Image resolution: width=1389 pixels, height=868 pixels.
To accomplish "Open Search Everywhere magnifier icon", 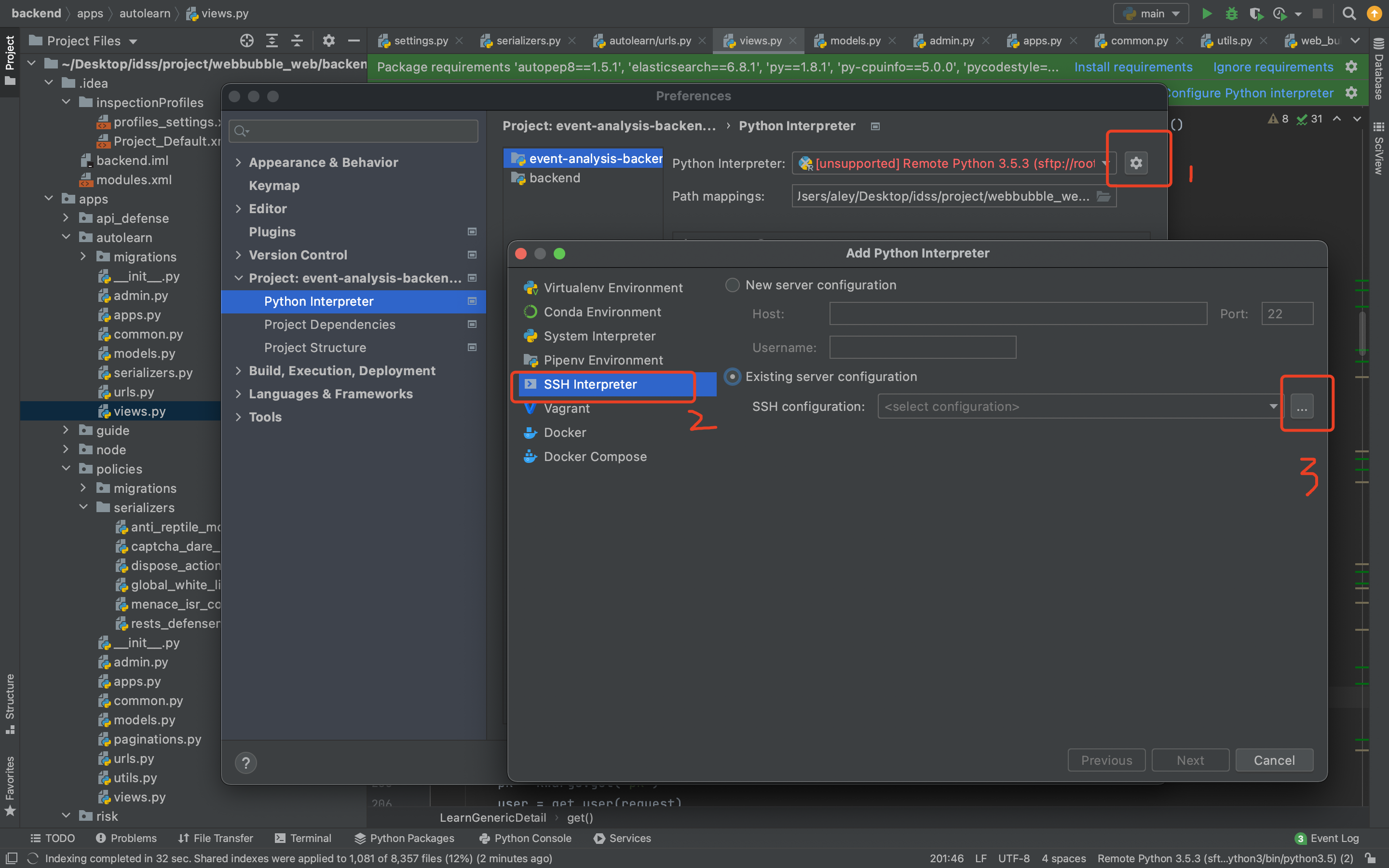I will pyautogui.click(x=1349, y=14).
